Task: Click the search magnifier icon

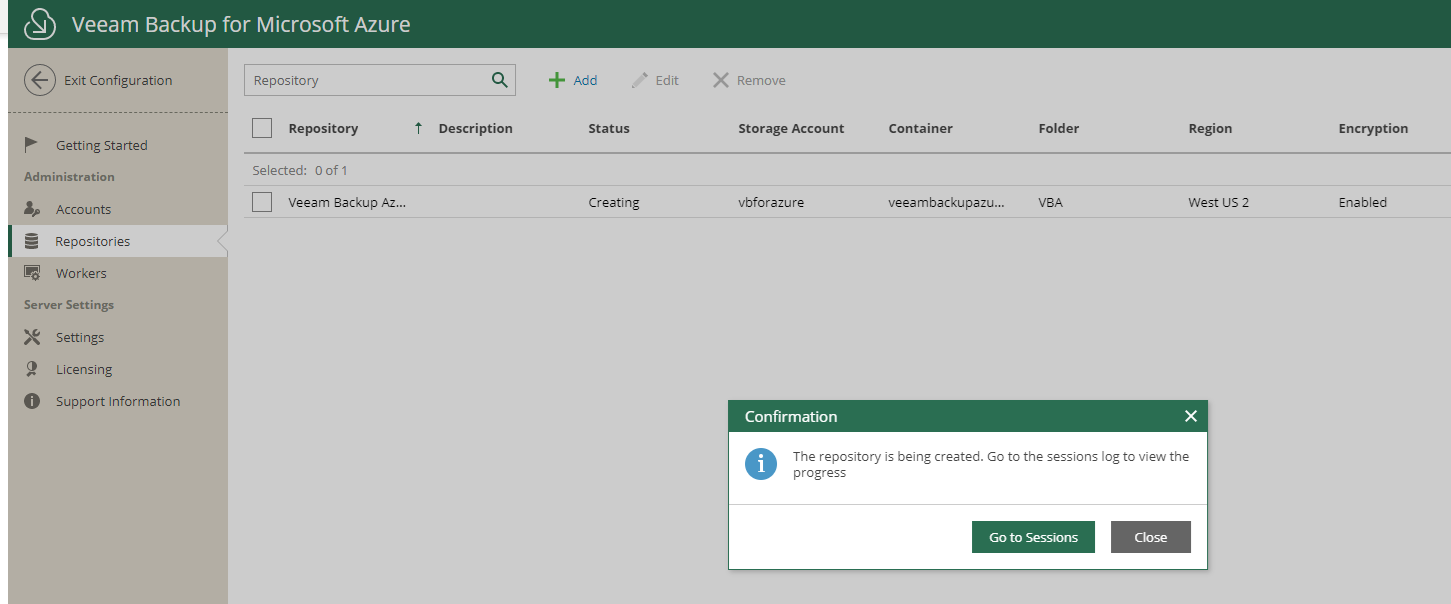Action: (500, 80)
